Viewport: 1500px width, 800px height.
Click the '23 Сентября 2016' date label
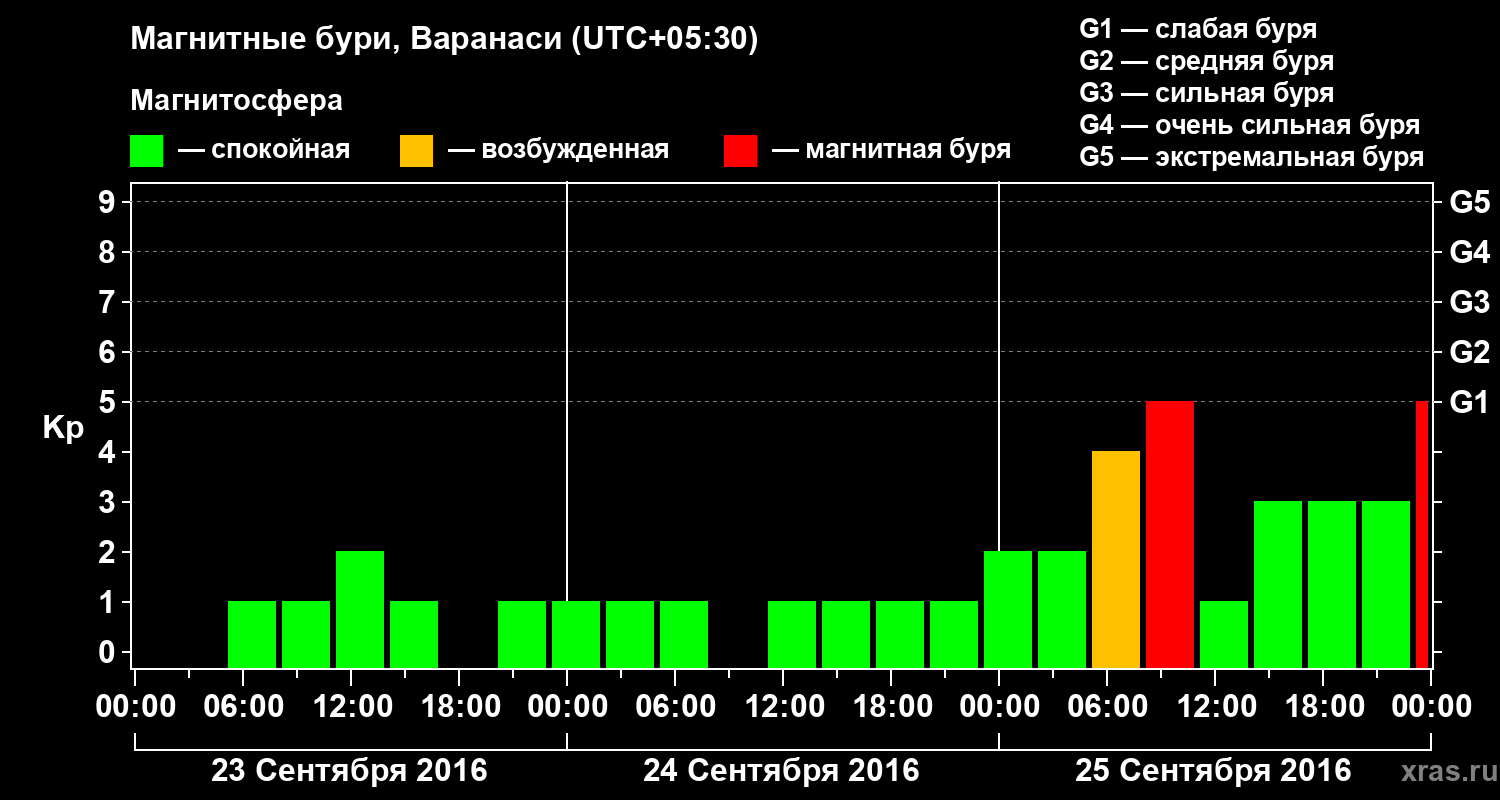pyautogui.click(x=349, y=771)
